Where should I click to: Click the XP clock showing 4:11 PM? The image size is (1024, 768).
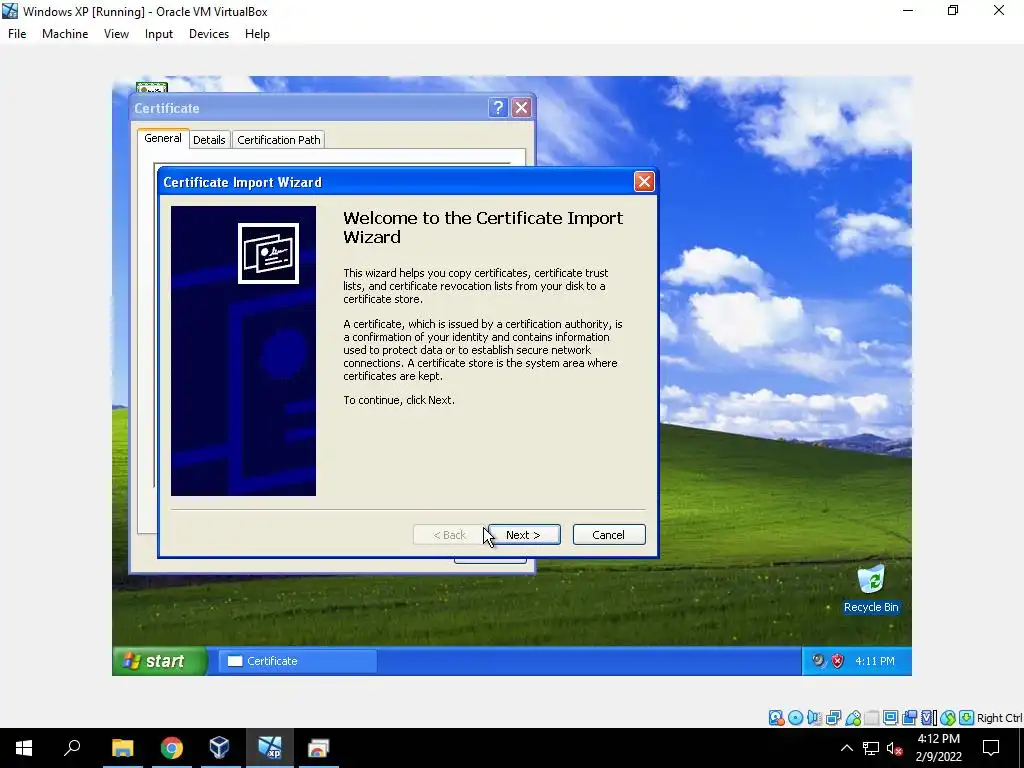tap(874, 661)
